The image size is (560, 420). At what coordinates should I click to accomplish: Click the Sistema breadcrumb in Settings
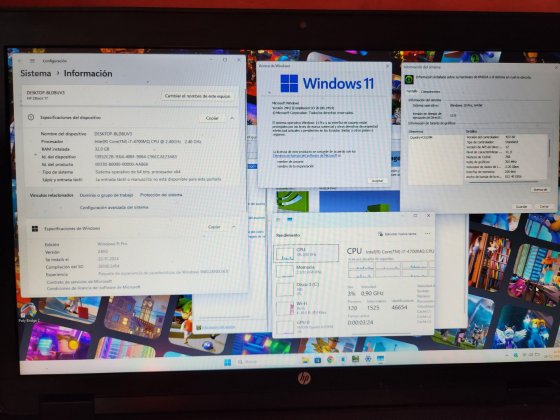[x=35, y=73]
